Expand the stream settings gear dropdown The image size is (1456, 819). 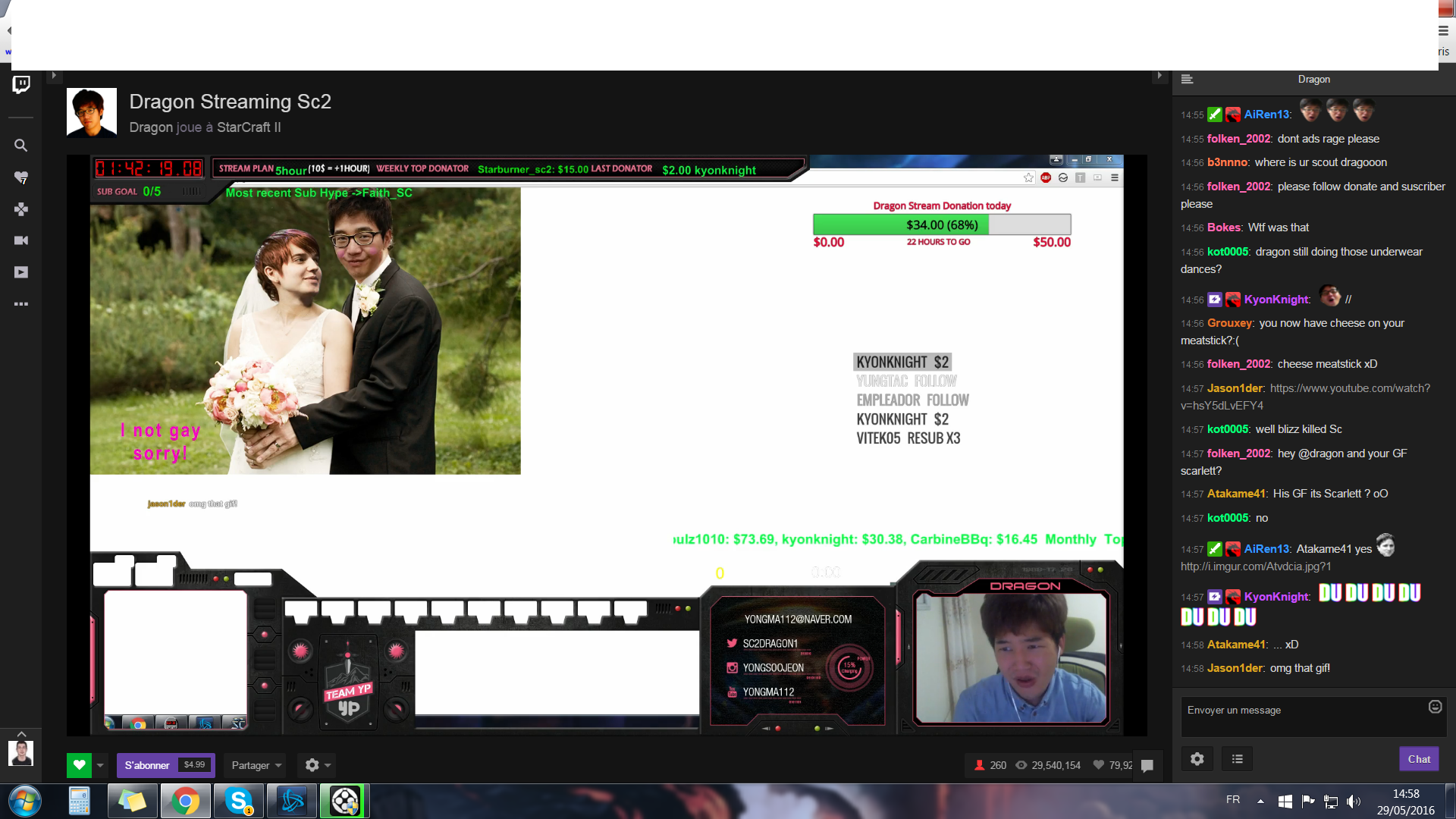[x=318, y=765]
